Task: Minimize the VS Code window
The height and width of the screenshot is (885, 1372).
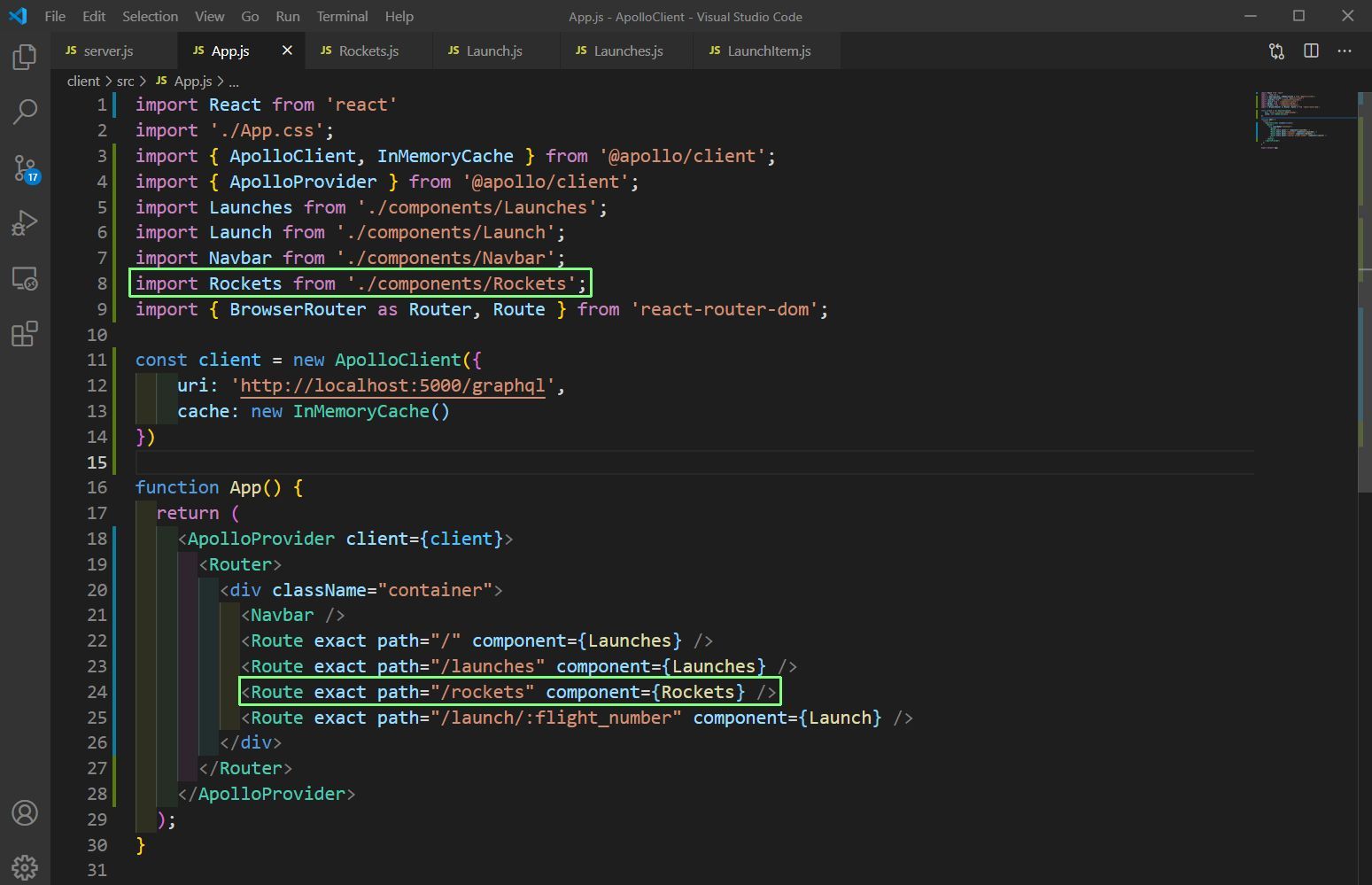Action: tap(1251, 16)
